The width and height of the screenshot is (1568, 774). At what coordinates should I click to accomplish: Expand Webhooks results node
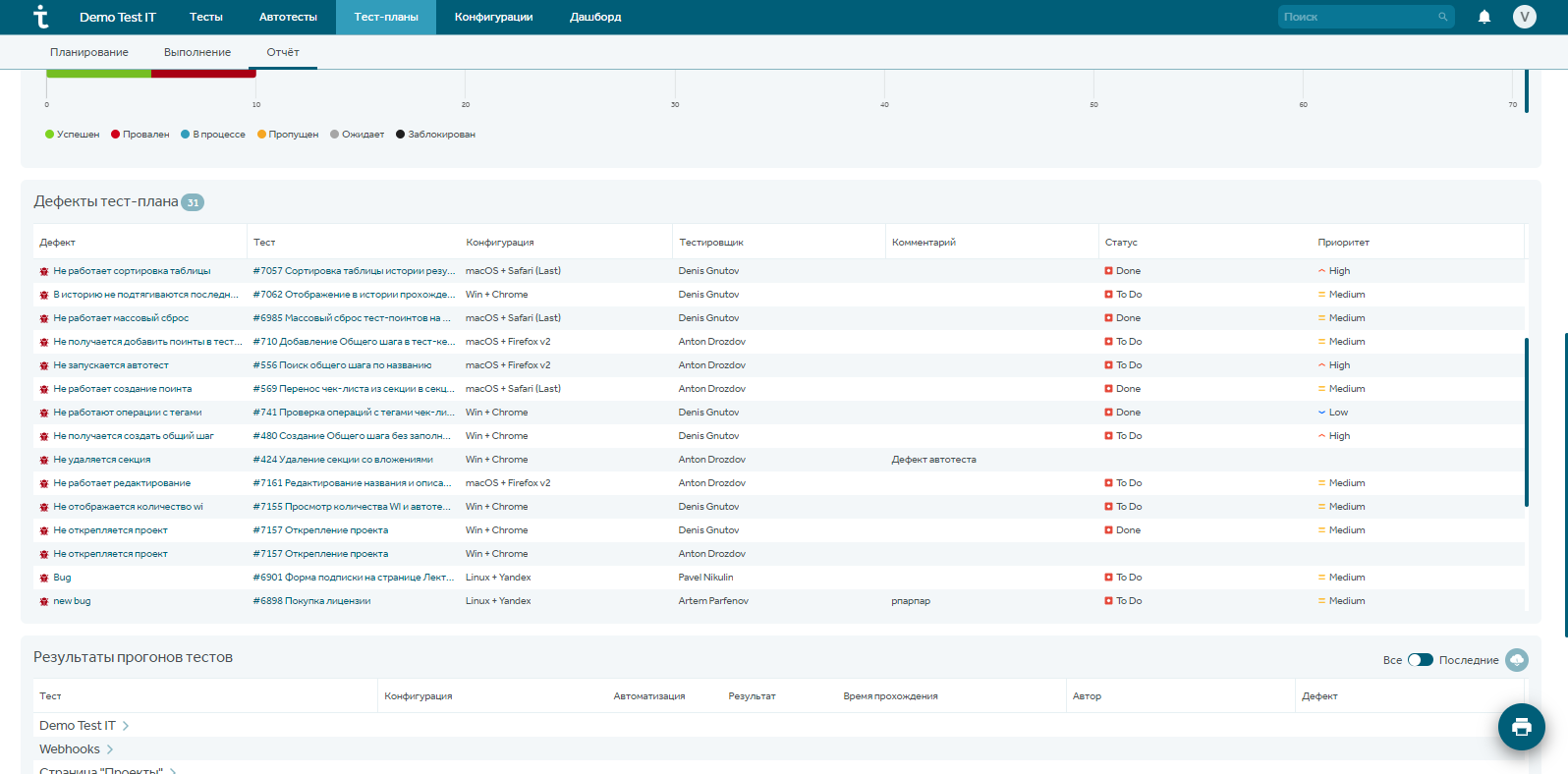click(109, 749)
